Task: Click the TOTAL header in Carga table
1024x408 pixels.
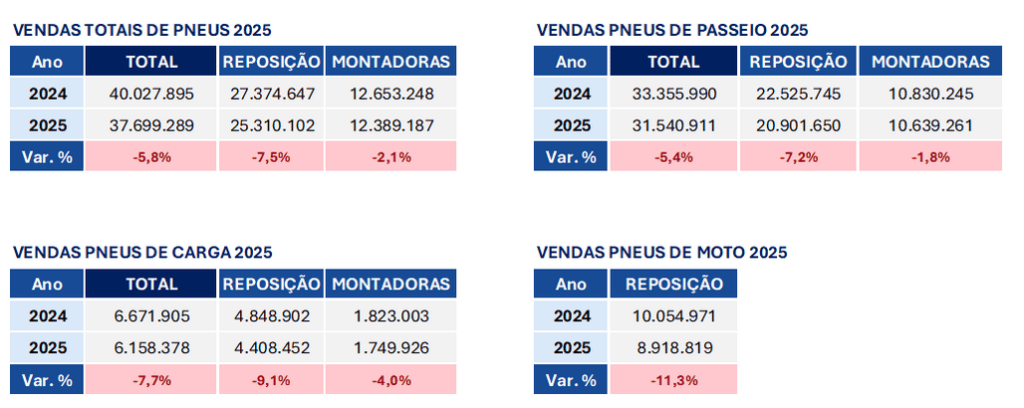Action: click(151, 284)
